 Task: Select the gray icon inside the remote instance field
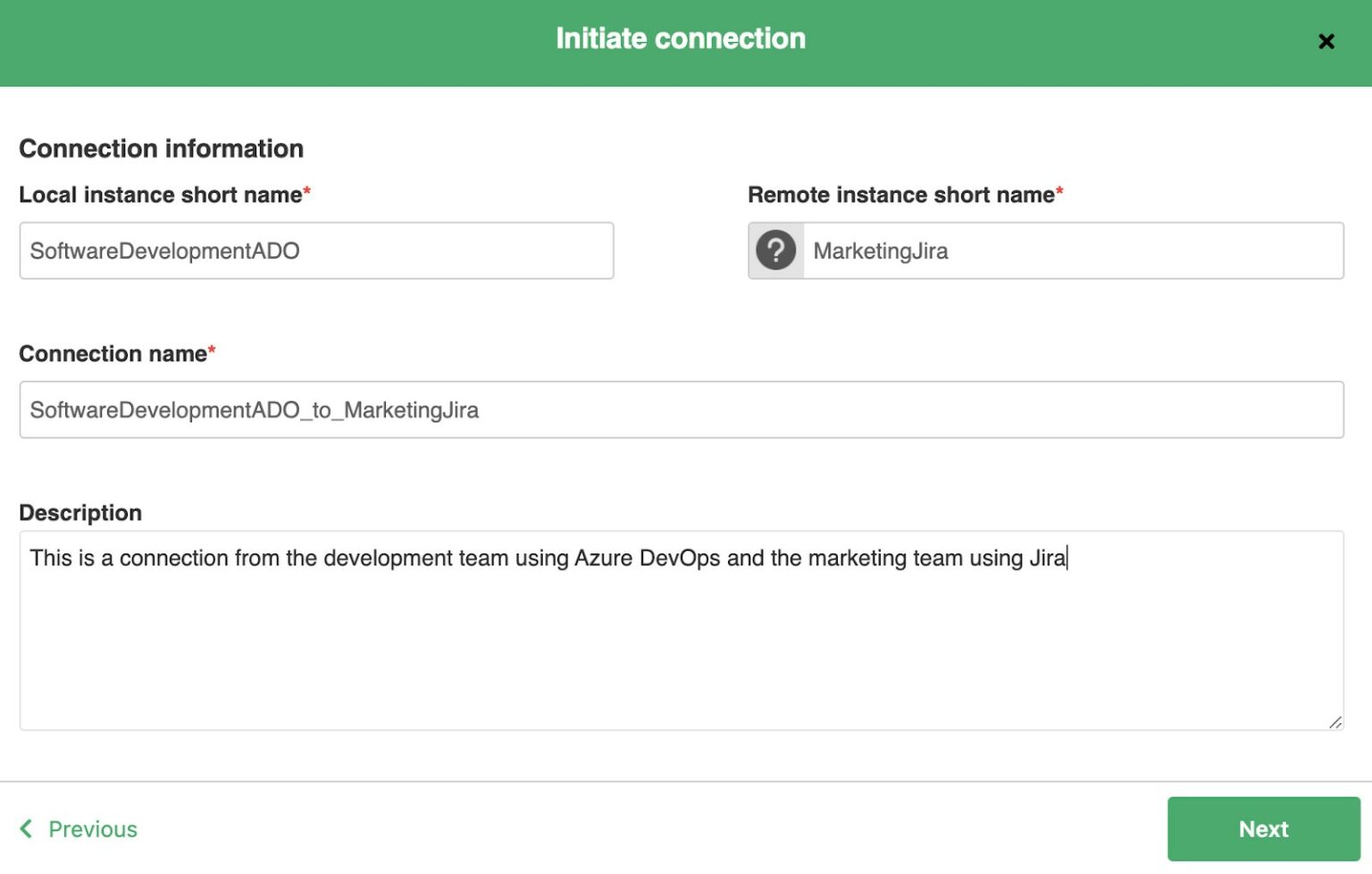[x=775, y=250]
